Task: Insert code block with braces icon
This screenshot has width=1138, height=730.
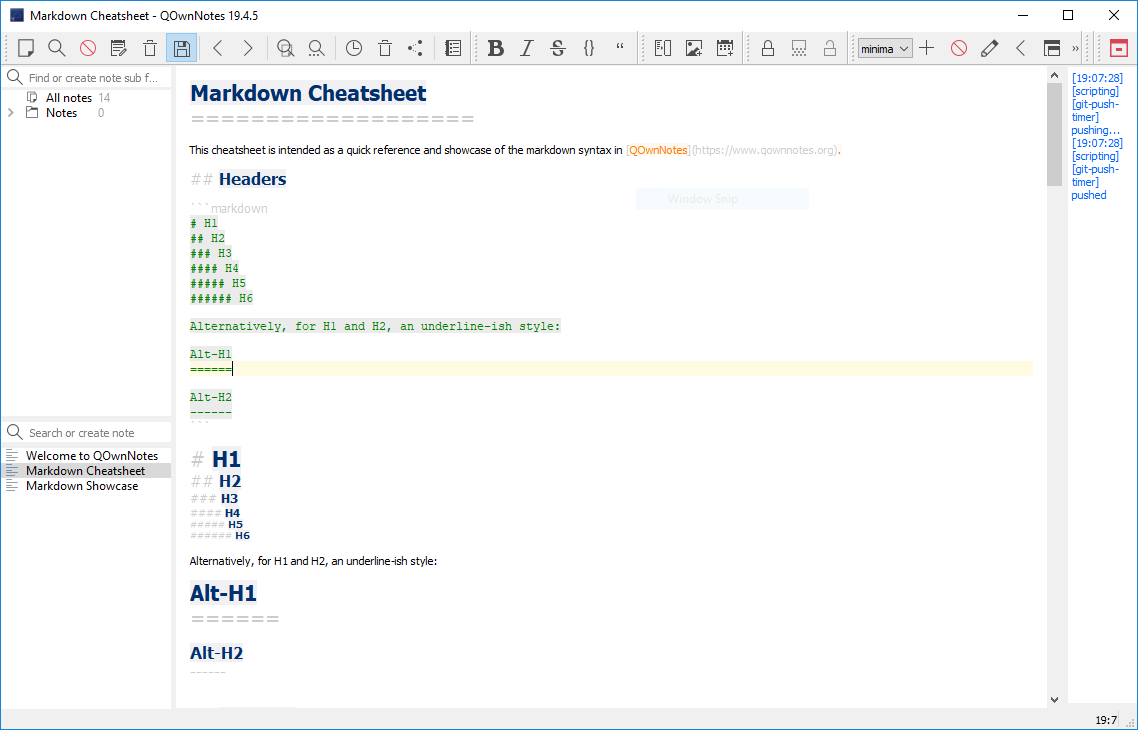Action: (x=589, y=49)
